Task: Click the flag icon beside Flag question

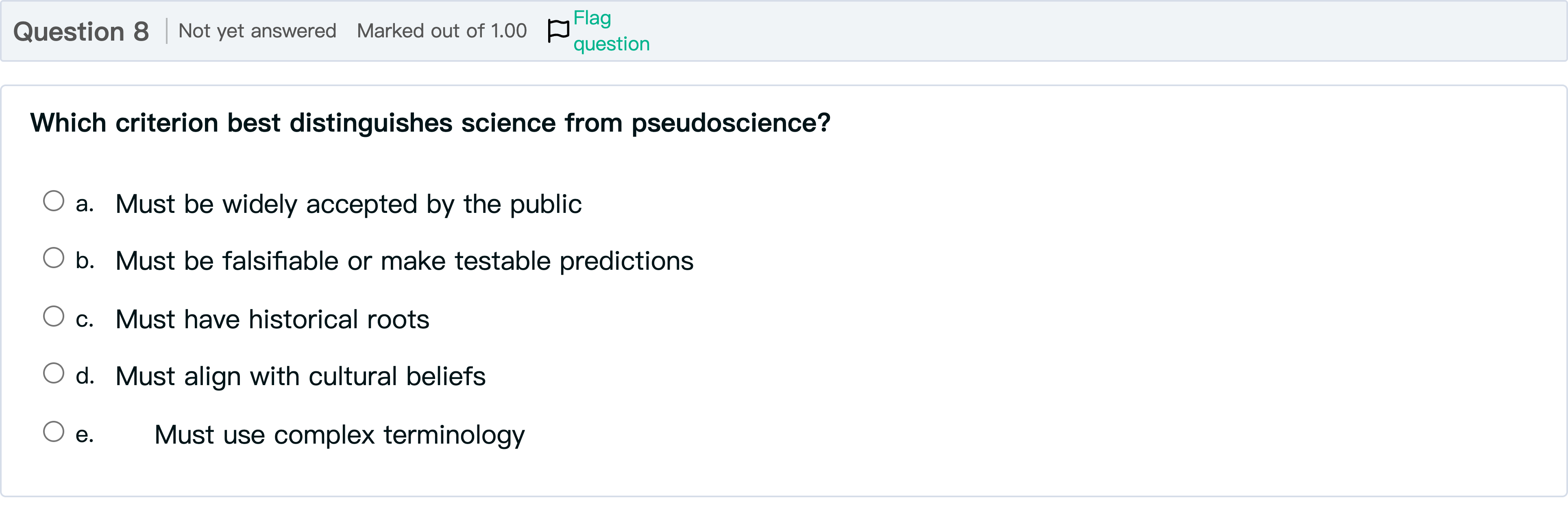Action: (x=558, y=30)
